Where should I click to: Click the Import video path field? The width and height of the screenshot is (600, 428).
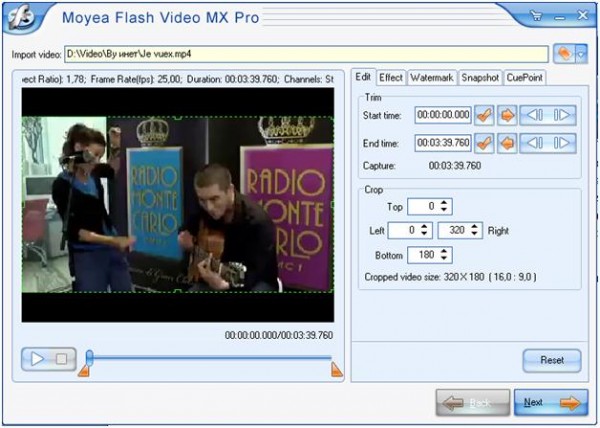[306, 54]
